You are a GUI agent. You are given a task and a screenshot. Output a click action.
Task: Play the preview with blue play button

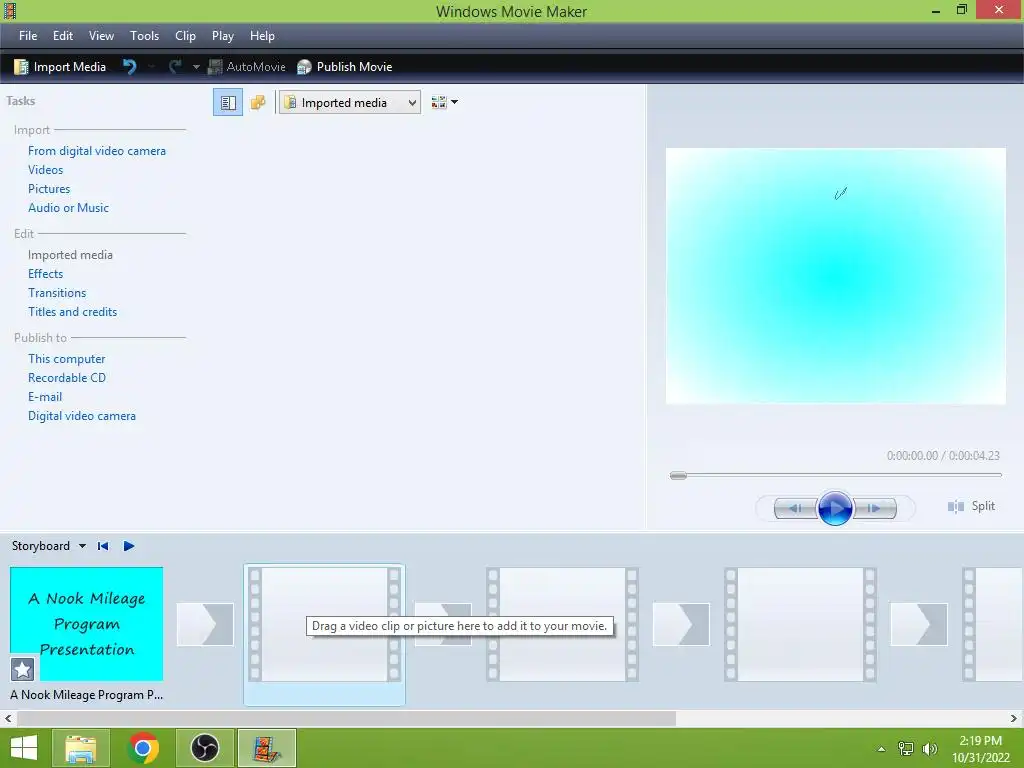[835, 508]
